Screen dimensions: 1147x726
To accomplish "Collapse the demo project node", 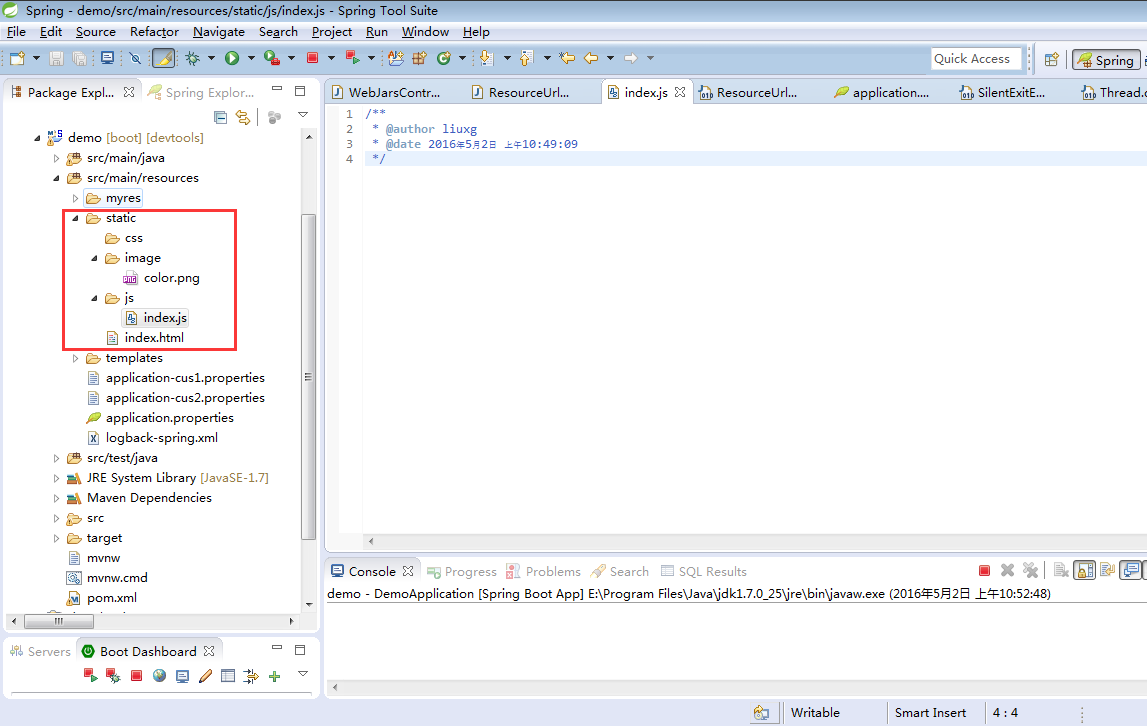I will pyautogui.click(x=37, y=138).
